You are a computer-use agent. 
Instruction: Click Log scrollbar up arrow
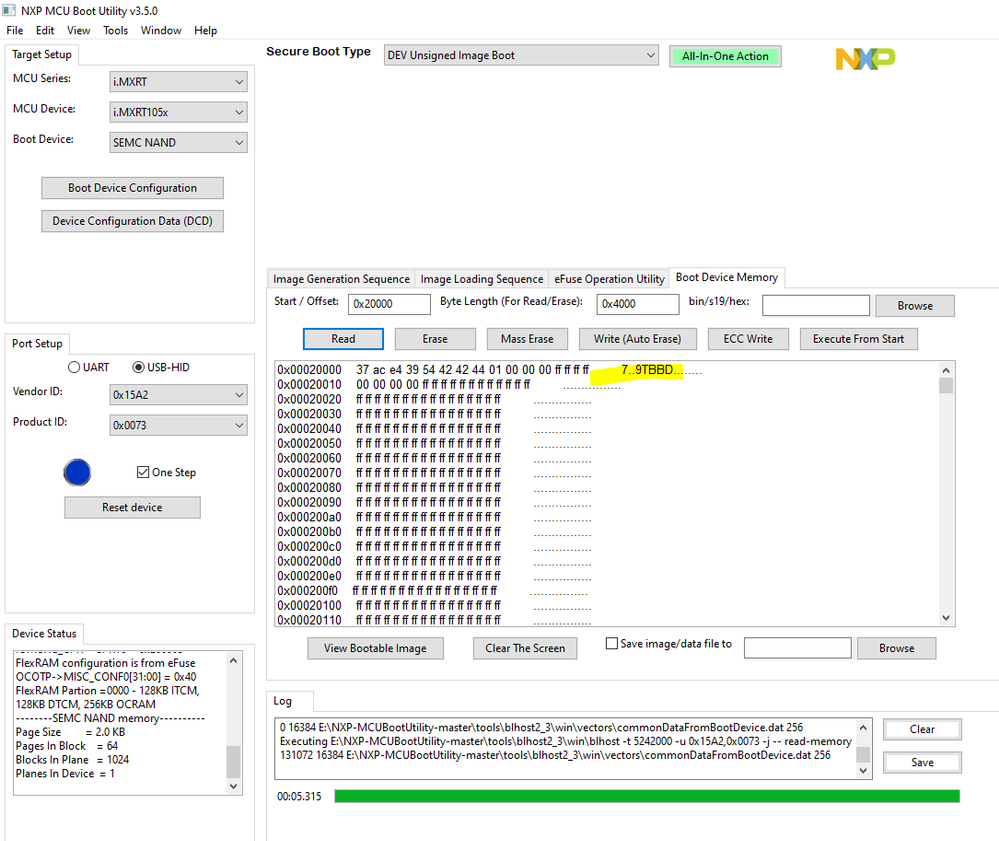(x=863, y=728)
